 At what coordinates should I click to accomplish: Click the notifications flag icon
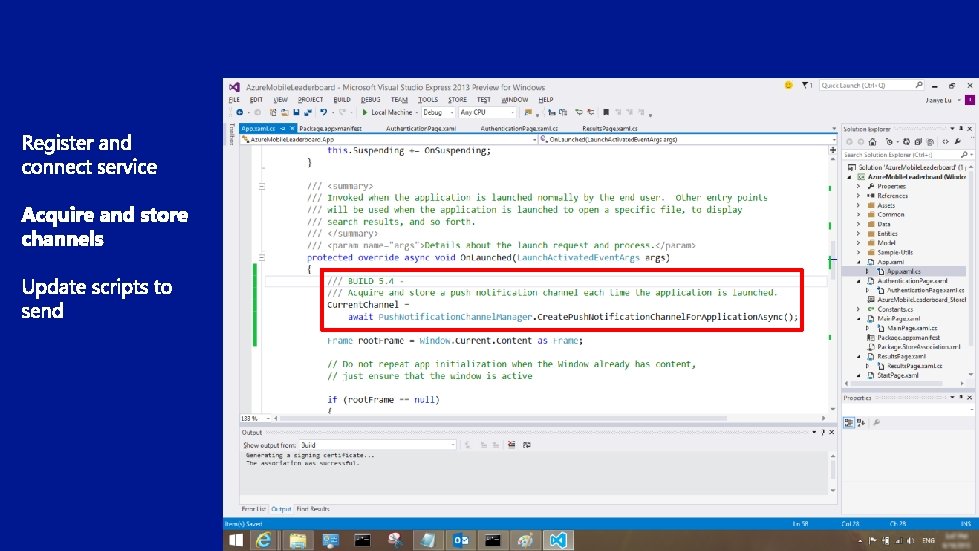coord(805,85)
